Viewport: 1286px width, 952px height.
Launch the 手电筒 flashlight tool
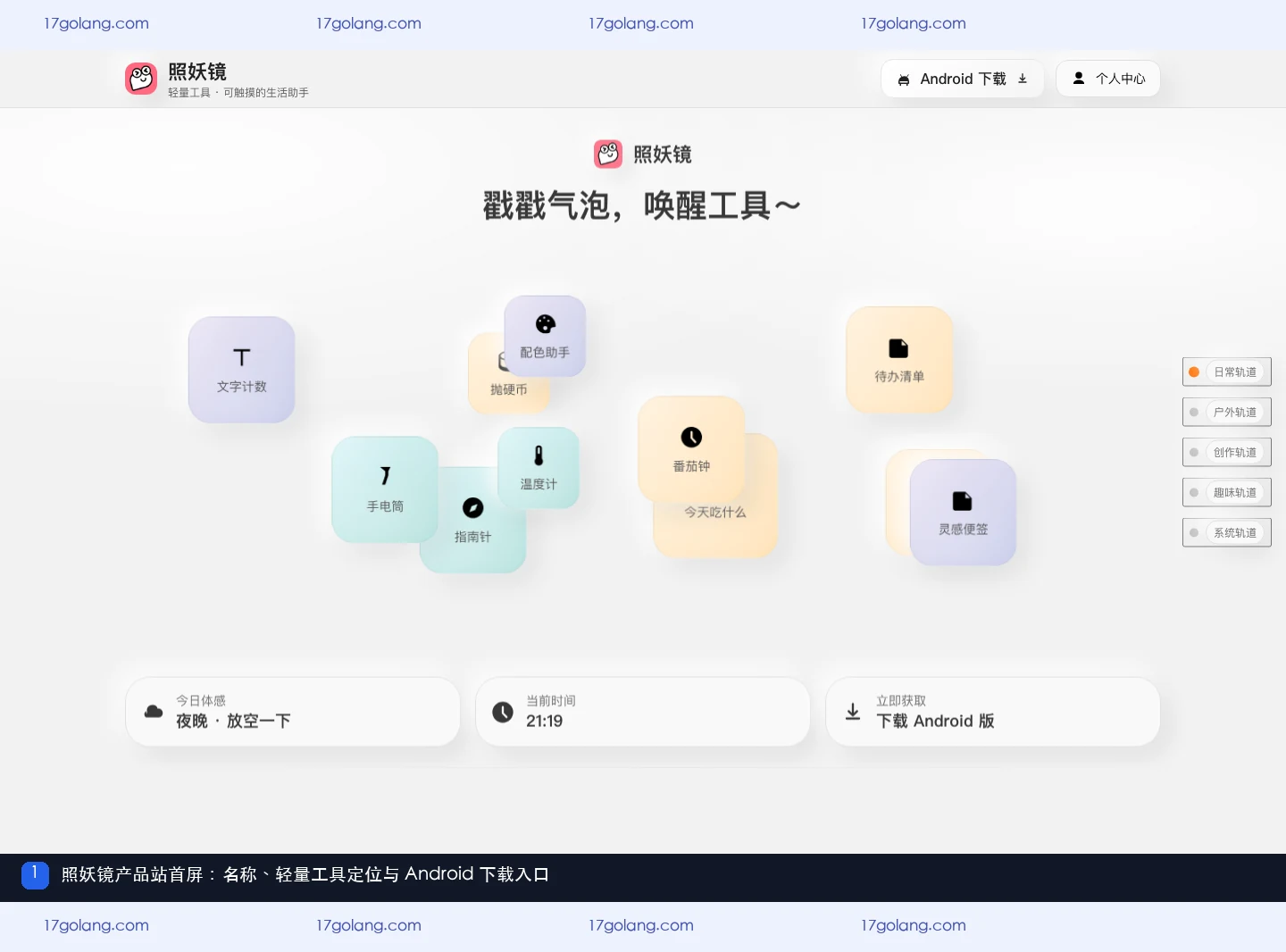pyautogui.click(x=385, y=489)
